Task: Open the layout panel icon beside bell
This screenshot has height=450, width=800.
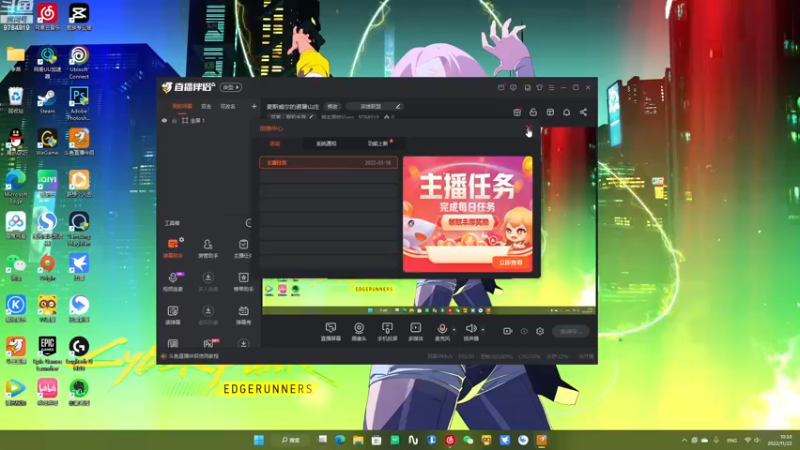Action: point(550,112)
